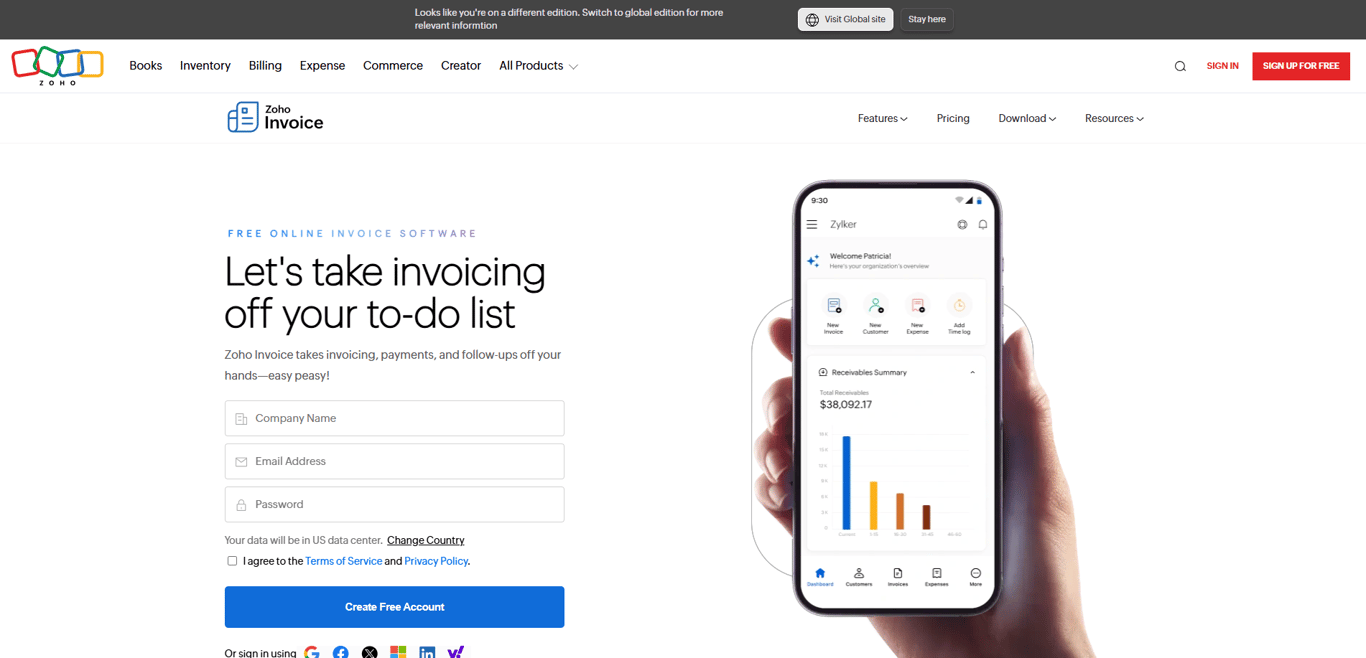Image resolution: width=1366 pixels, height=658 pixels.
Task: Click the globe icon in Visit Global site
Action: [812, 20]
